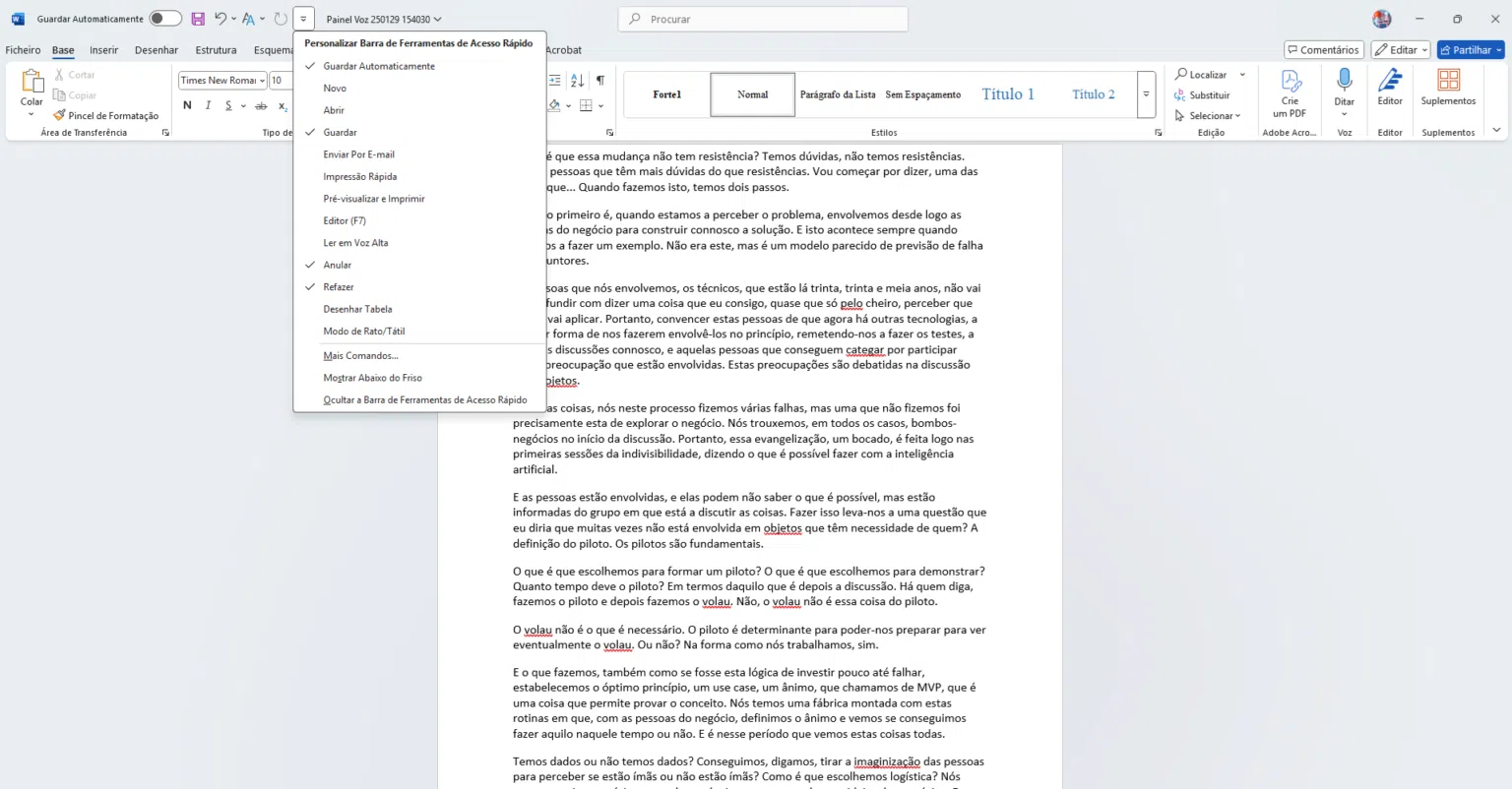Toggle Guardar Automaticamente switch in title bar
Image resolution: width=1512 pixels, height=789 pixels.
(x=164, y=19)
